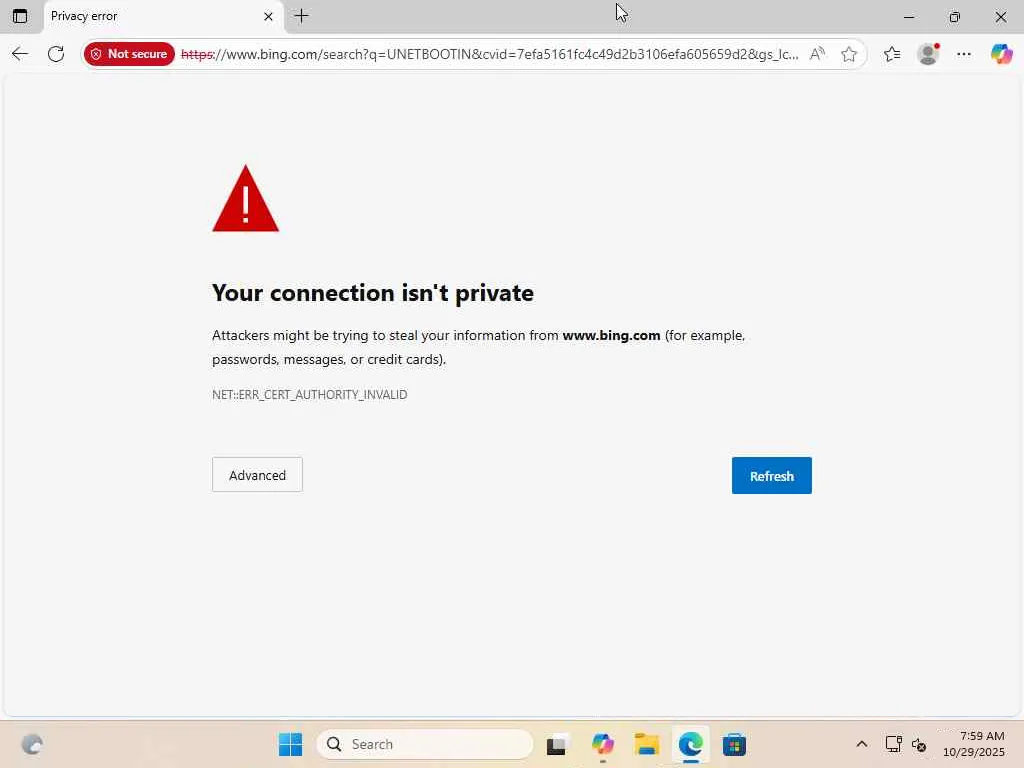This screenshot has width=1024, height=768.
Task: Open the Copilot sidebar icon
Action: point(1001,54)
